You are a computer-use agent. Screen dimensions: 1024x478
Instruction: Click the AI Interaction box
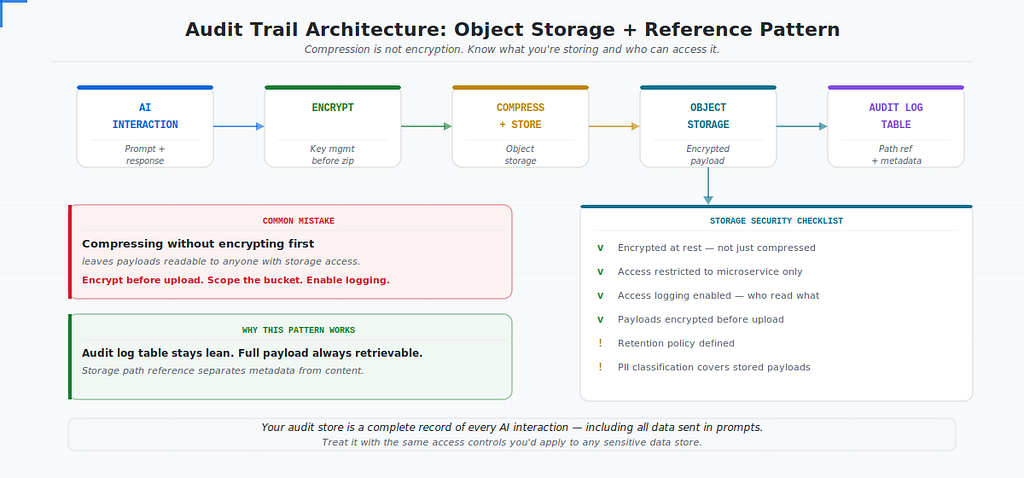click(x=145, y=126)
